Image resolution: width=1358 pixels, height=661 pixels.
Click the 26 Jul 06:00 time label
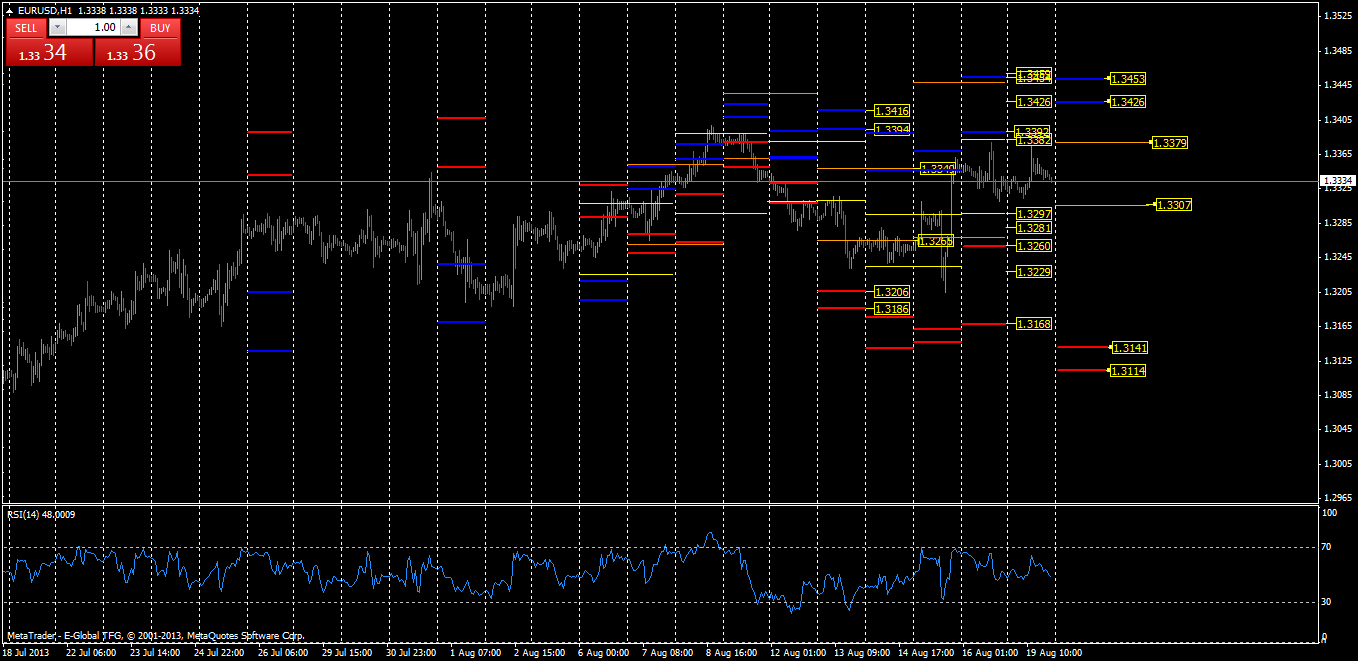(283, 652)
